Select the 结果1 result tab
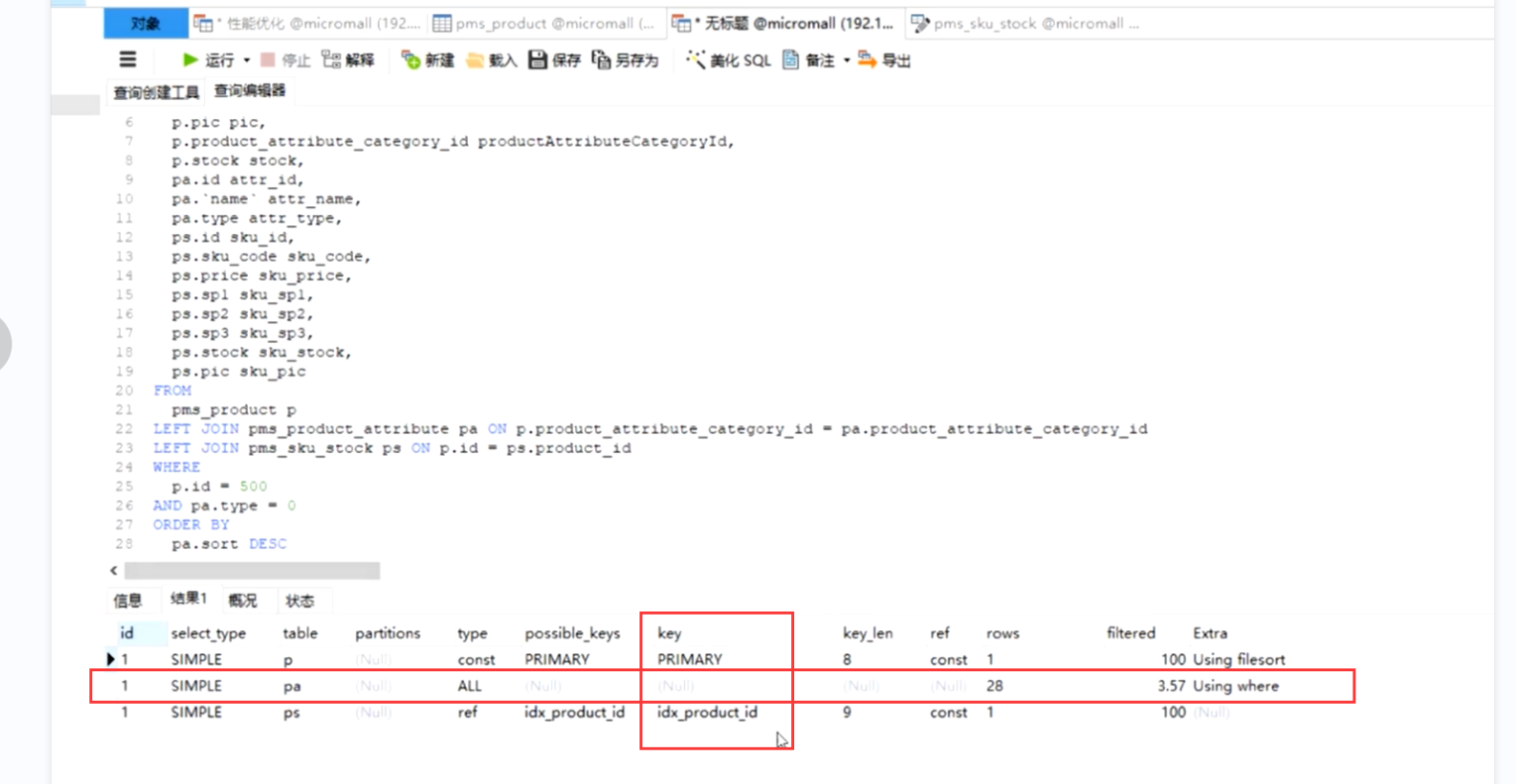Viewport: 1516px width, 784px height. coord(188,599)
